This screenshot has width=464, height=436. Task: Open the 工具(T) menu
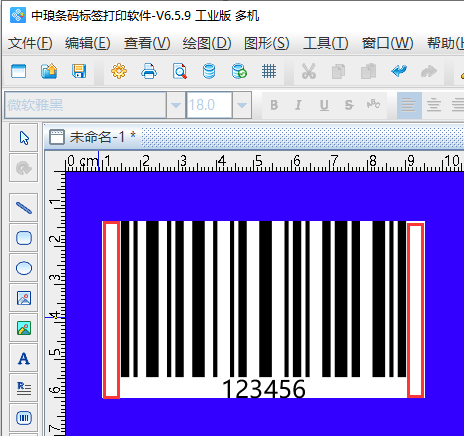[x=326, y=43]
